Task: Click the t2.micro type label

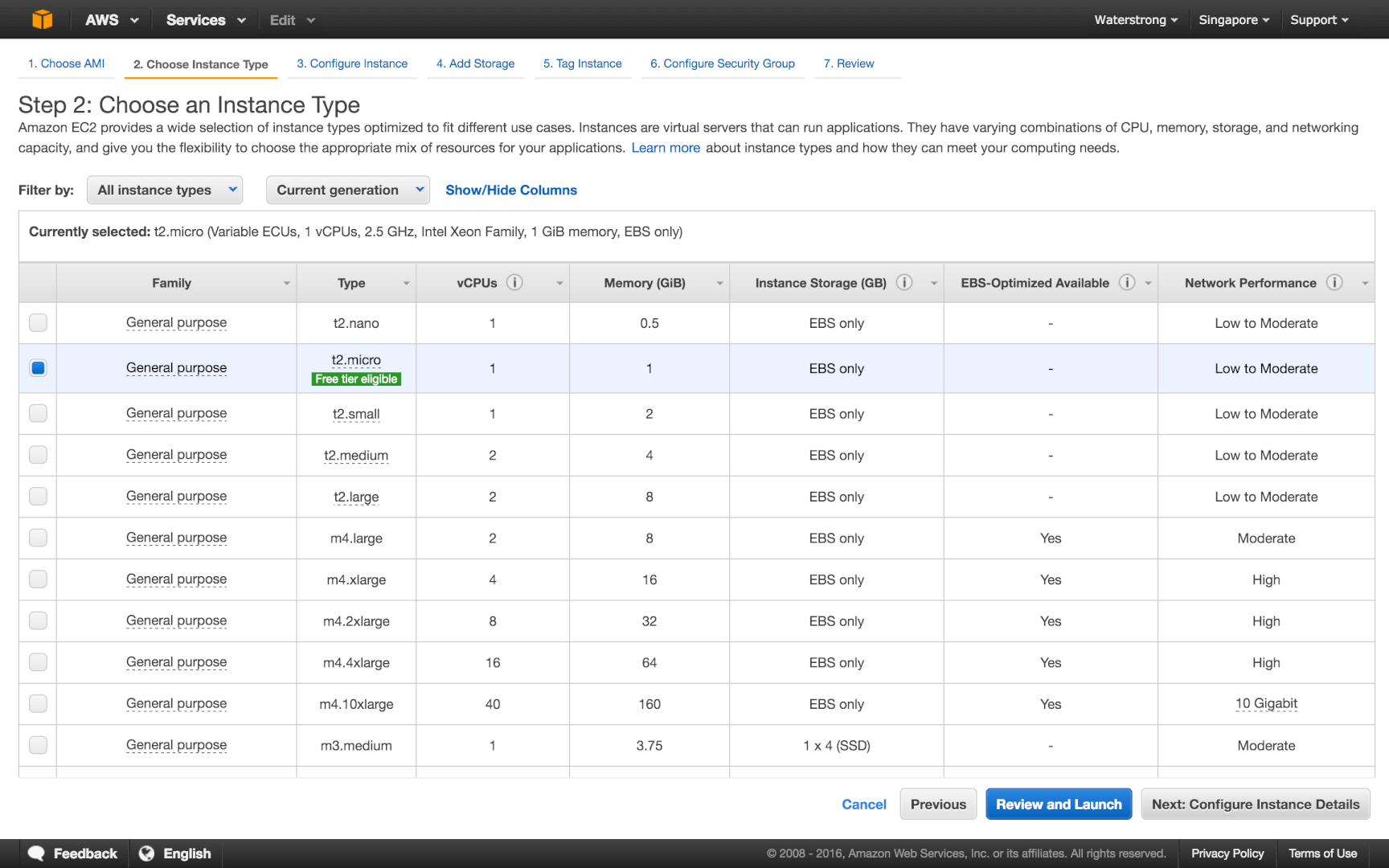Action: 356,360
